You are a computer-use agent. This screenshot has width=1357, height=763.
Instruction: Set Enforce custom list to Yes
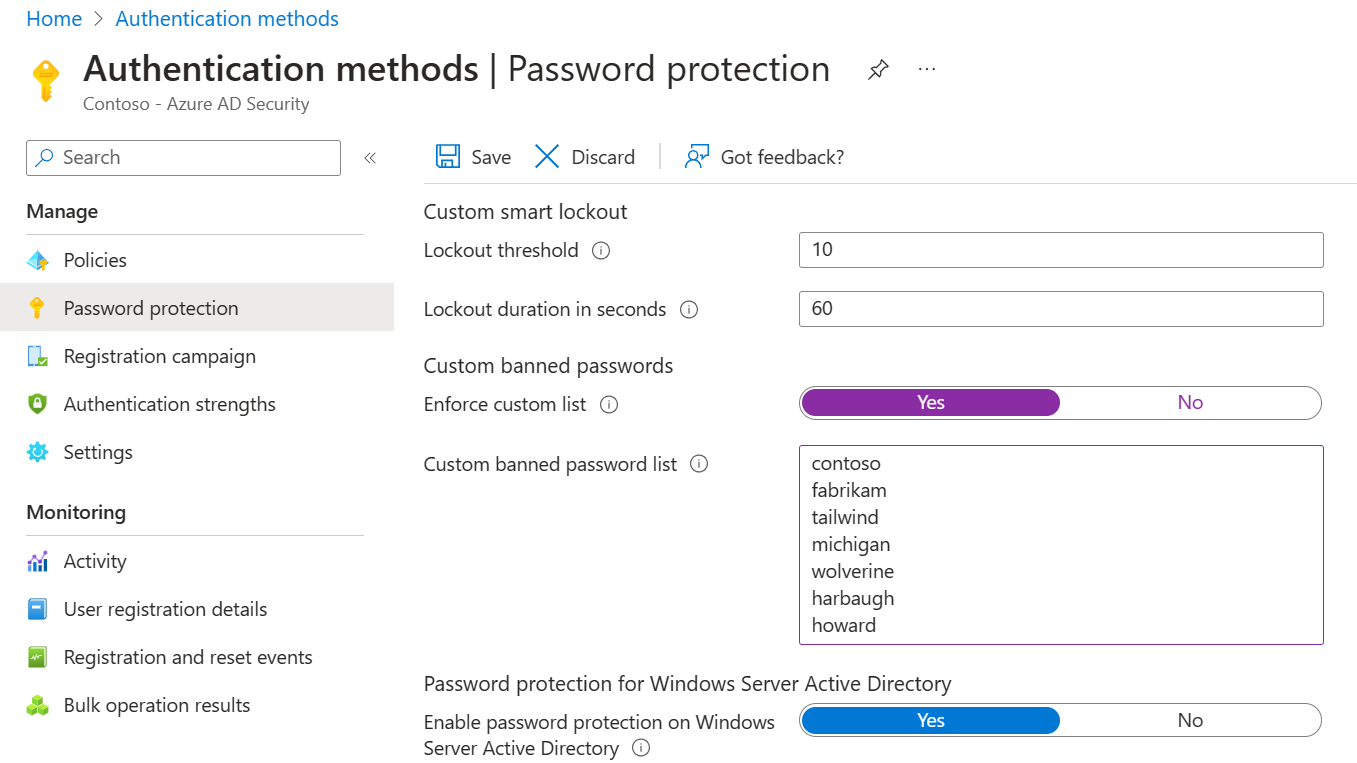[x=931, y=403]
